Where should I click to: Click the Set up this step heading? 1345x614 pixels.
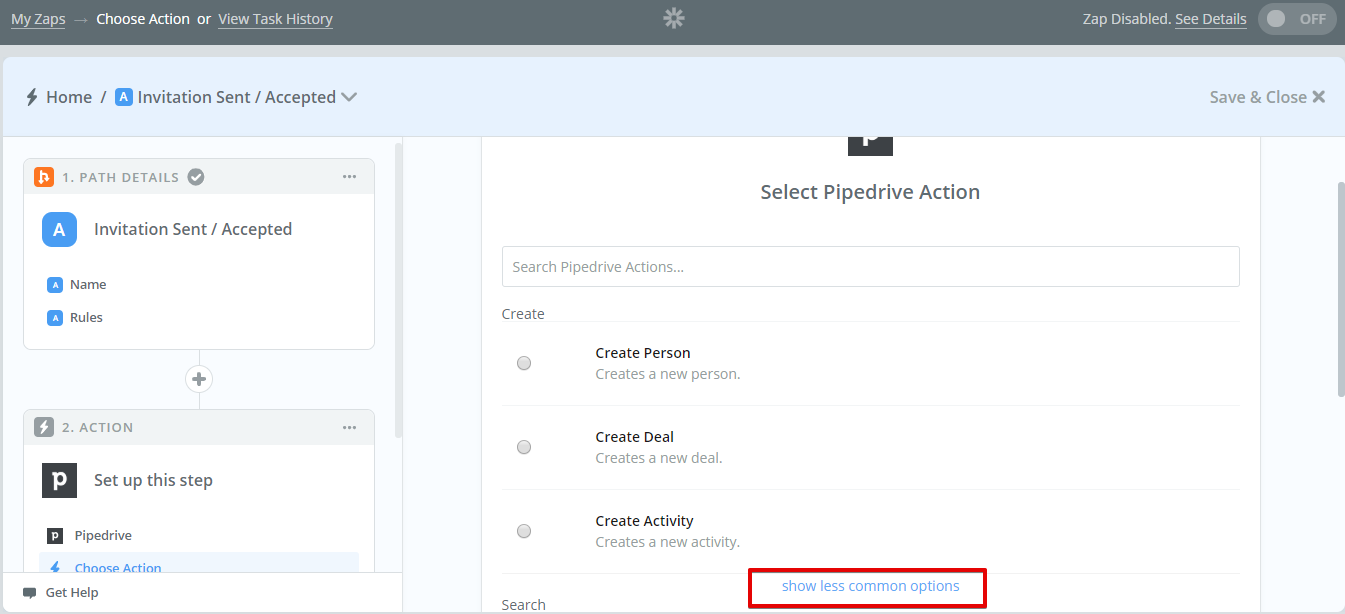tap(153, 480)
